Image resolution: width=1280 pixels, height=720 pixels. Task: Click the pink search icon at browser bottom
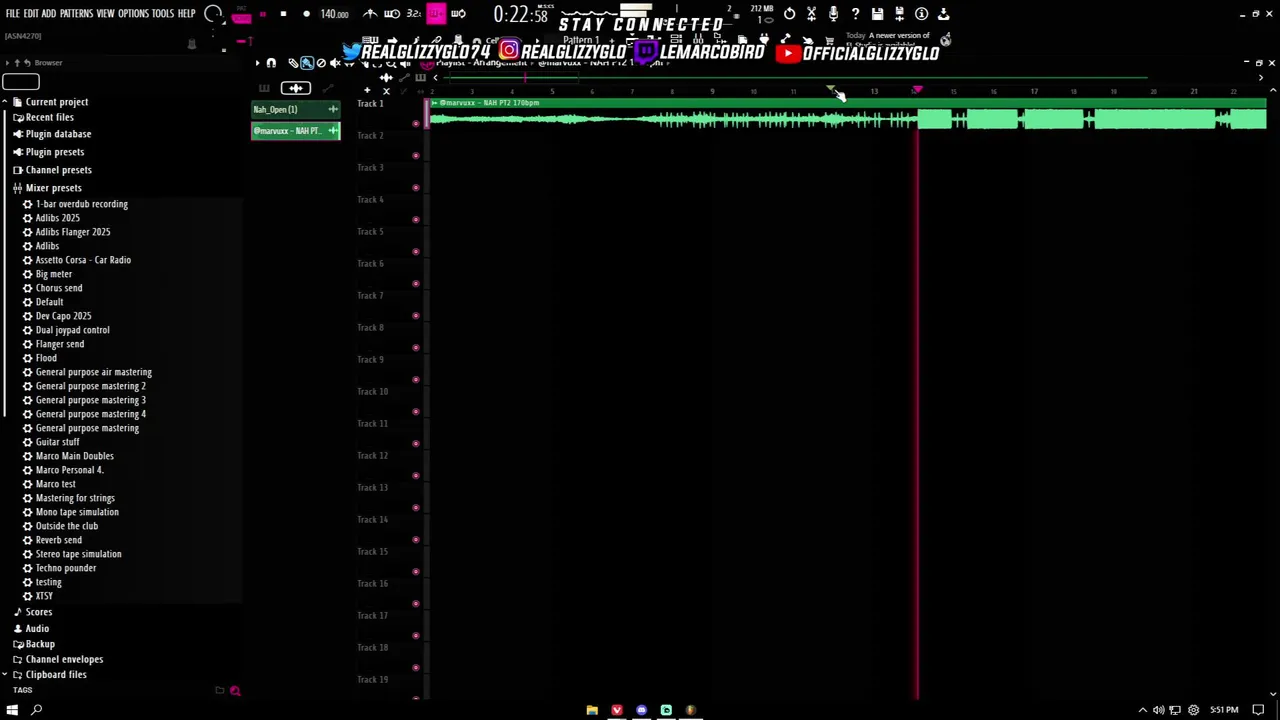[235, 691]
